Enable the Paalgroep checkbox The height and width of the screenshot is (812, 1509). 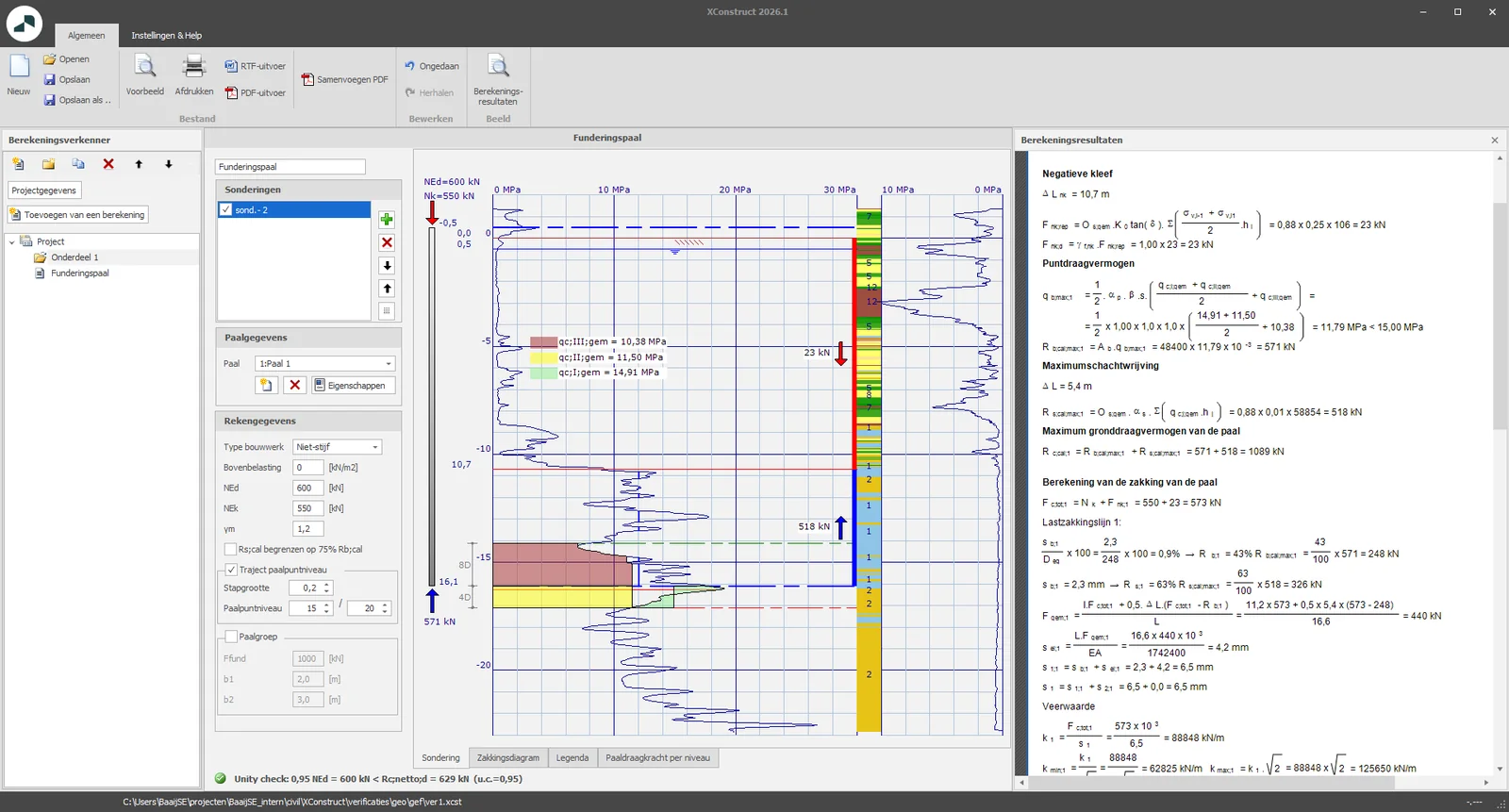230,637
